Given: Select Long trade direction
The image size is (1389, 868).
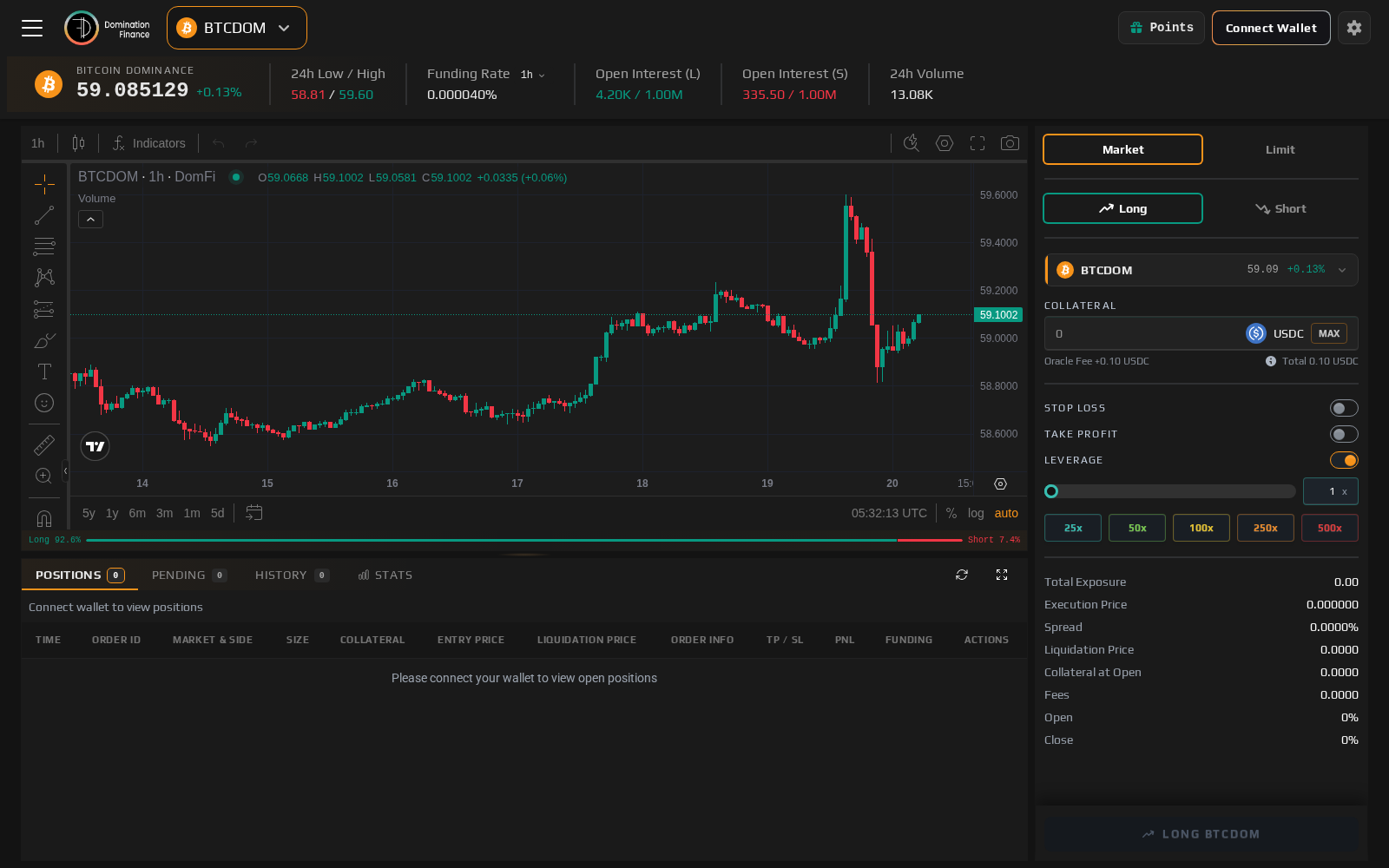Looking at the screenshot, I should pos(1122,208).
